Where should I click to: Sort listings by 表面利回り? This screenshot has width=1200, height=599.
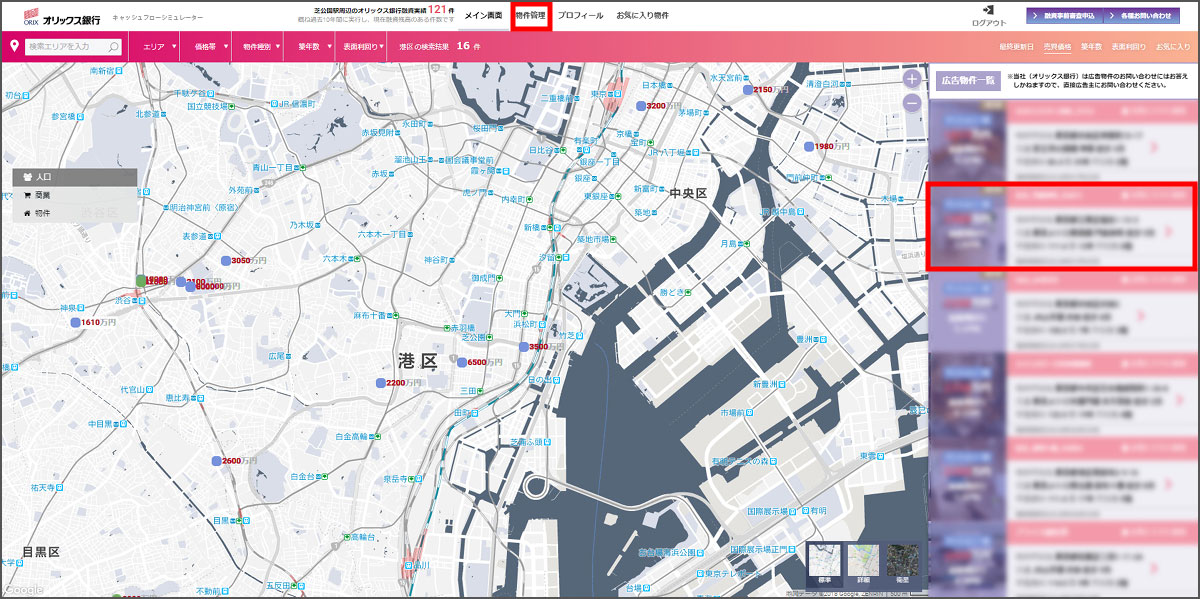1128,47
